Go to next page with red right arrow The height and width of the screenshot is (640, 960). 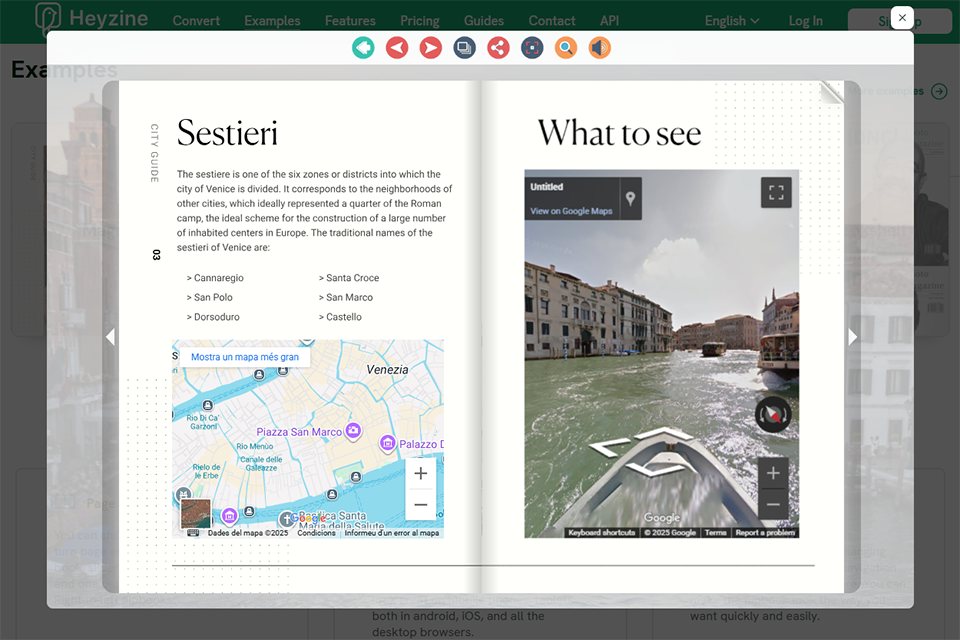(x=430, y=48)
